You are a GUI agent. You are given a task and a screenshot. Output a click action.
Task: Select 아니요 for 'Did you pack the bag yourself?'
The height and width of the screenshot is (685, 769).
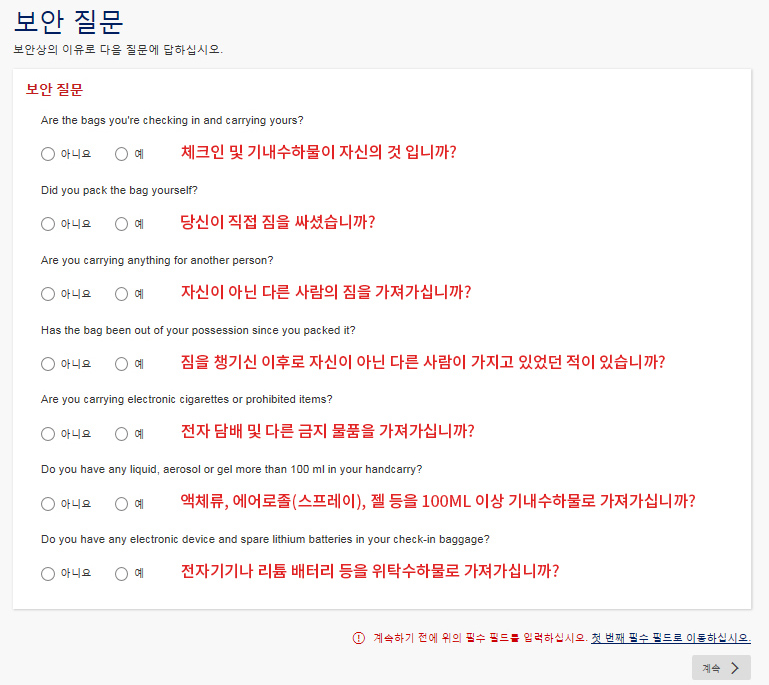pos(48,224)
